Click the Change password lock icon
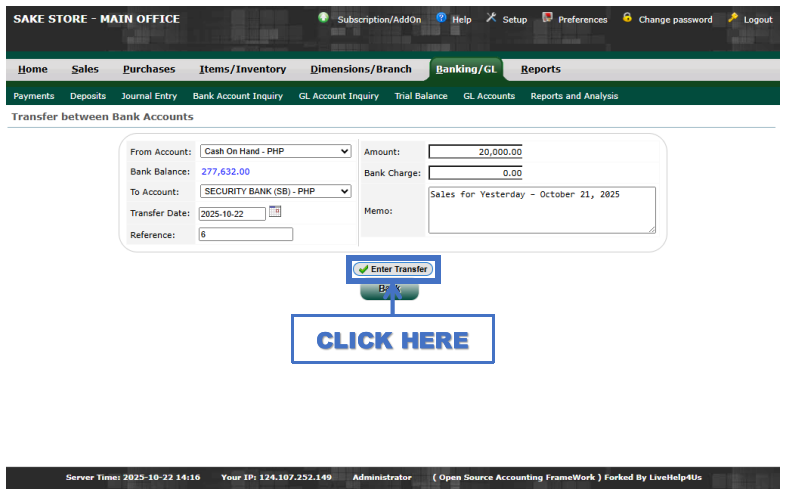The width and height of the screenshot is (788, 497). [627, 18]
